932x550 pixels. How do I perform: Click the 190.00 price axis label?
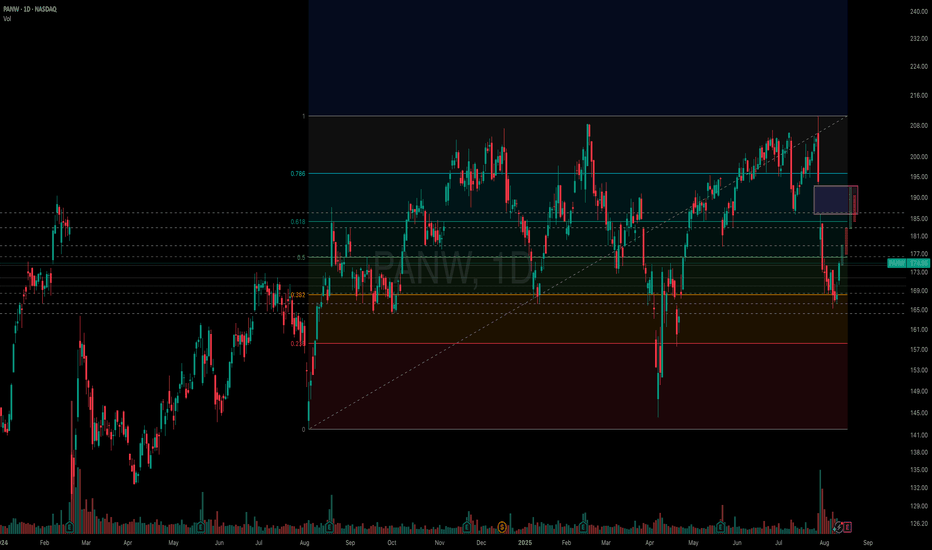coord(918,197)
